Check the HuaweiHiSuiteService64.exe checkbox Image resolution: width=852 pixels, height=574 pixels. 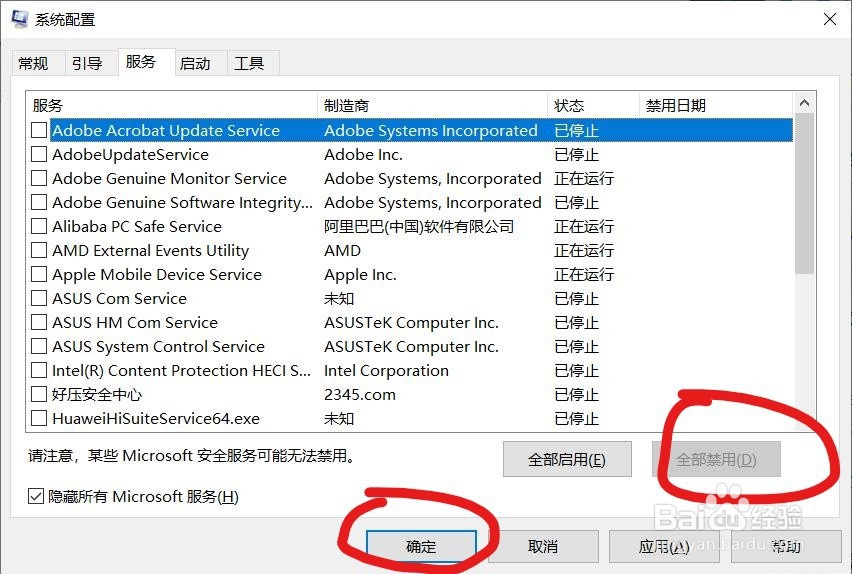tap(39, 418)
